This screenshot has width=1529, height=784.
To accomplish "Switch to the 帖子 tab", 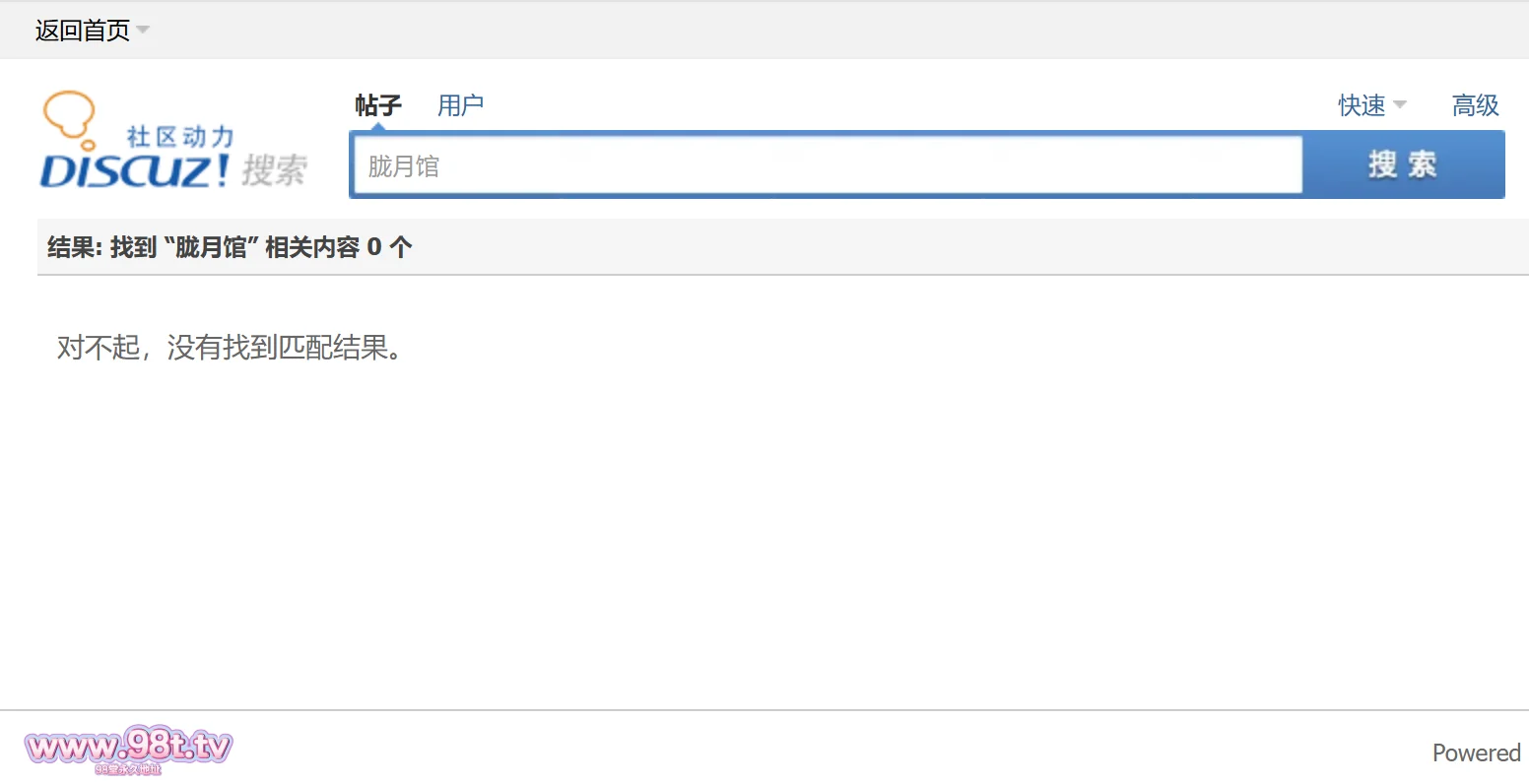I will tap(378, 105).
